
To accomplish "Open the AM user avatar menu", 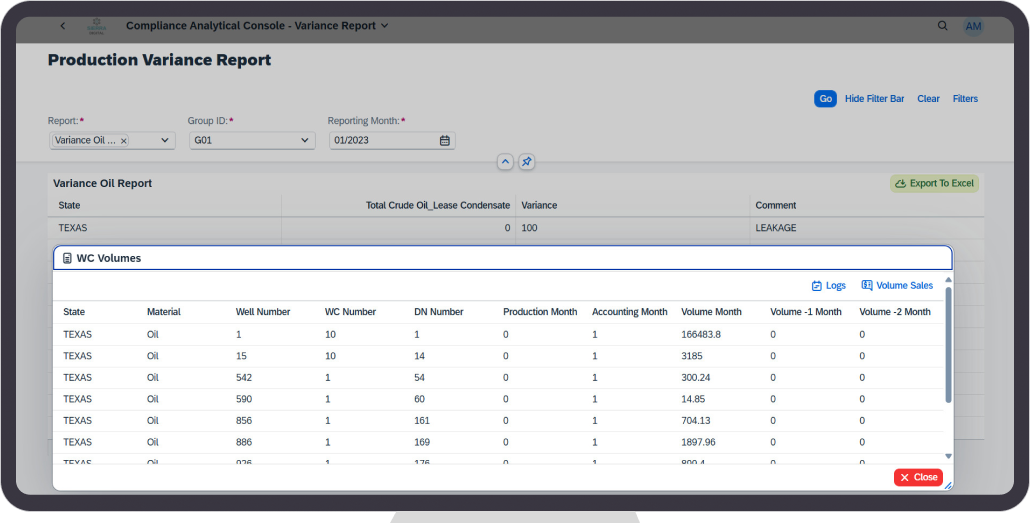I will pos(973,26).
